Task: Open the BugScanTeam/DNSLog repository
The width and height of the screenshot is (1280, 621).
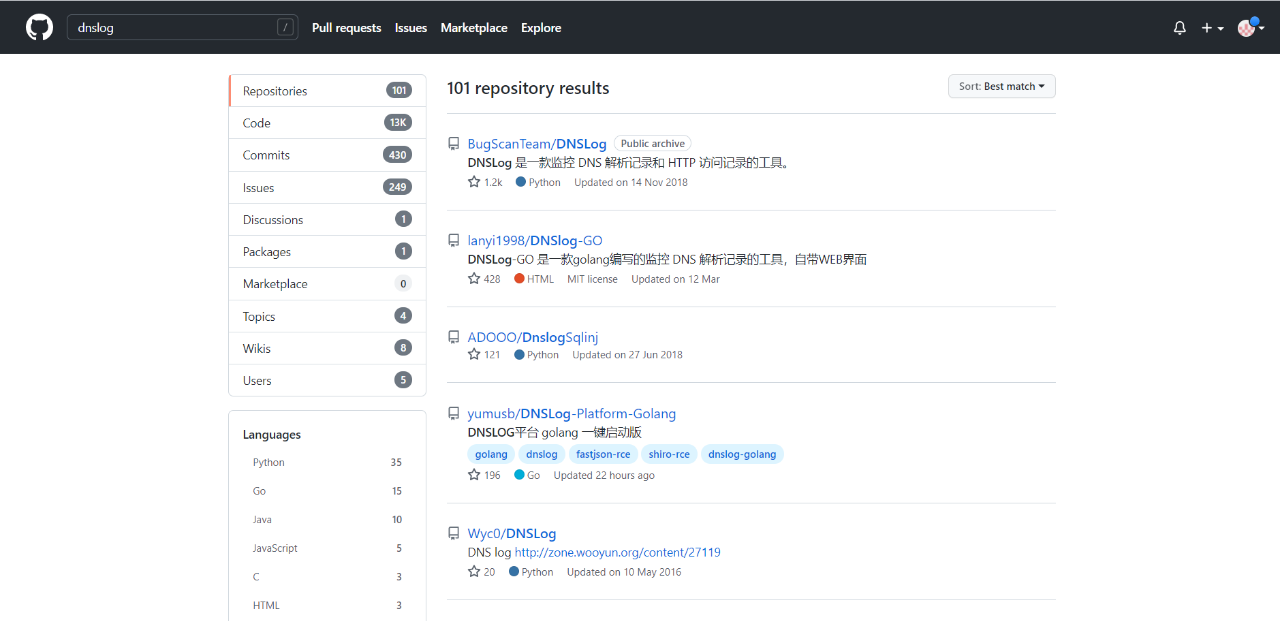Action: (537, 144)
